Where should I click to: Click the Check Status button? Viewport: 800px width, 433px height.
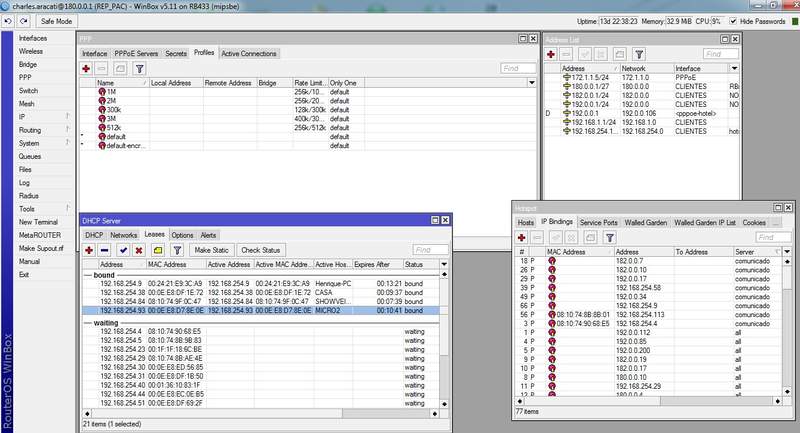(261, 250)
